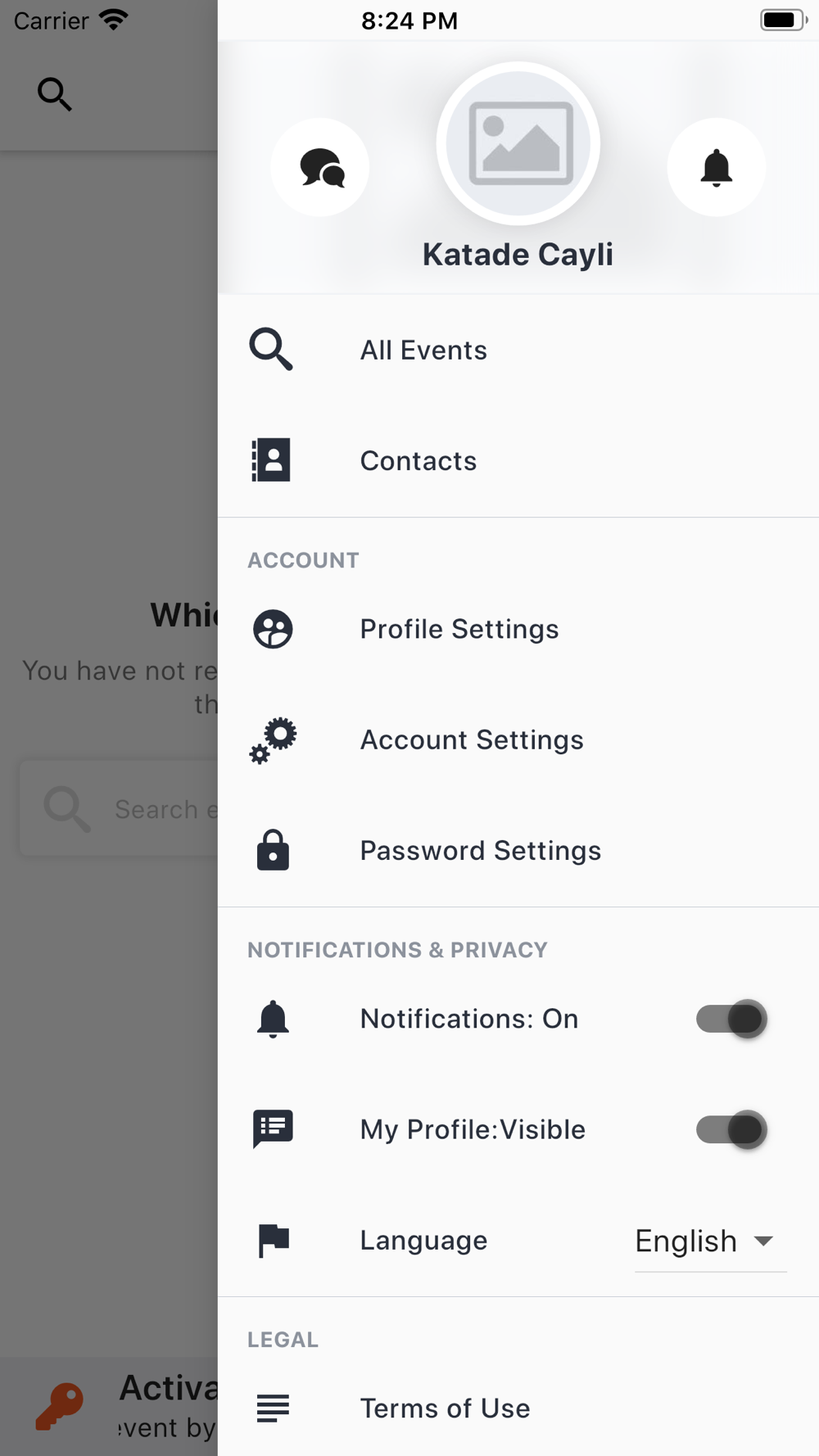Tap the user name Katade Cayli
The height and width of the screenshot is (1456, 819).
click(x=518, y=255)
